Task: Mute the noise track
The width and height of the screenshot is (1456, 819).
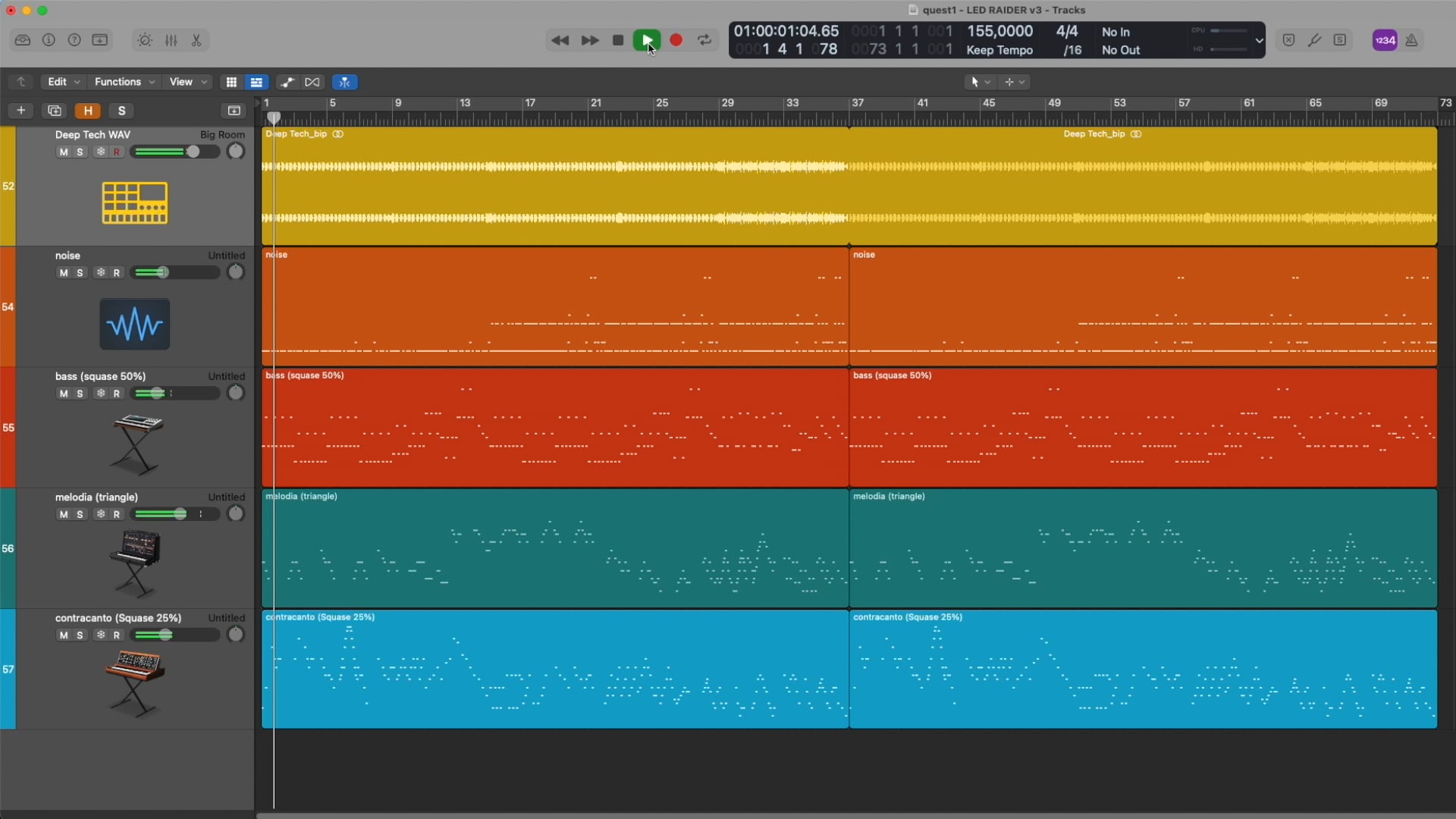Action: pyautogui.click(x=64, y=272)
